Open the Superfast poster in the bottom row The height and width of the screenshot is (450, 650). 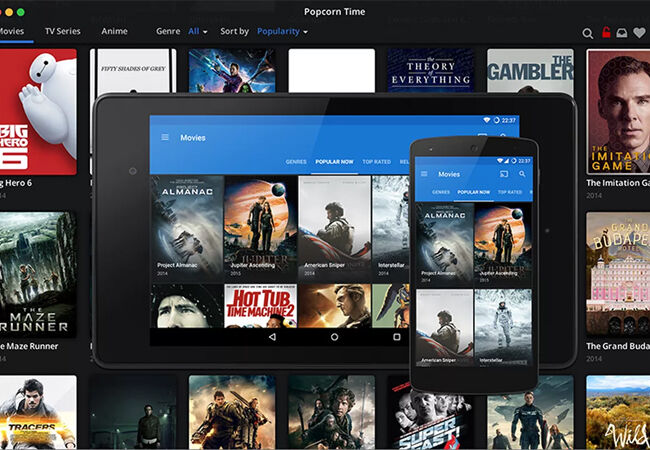(431, 416)
